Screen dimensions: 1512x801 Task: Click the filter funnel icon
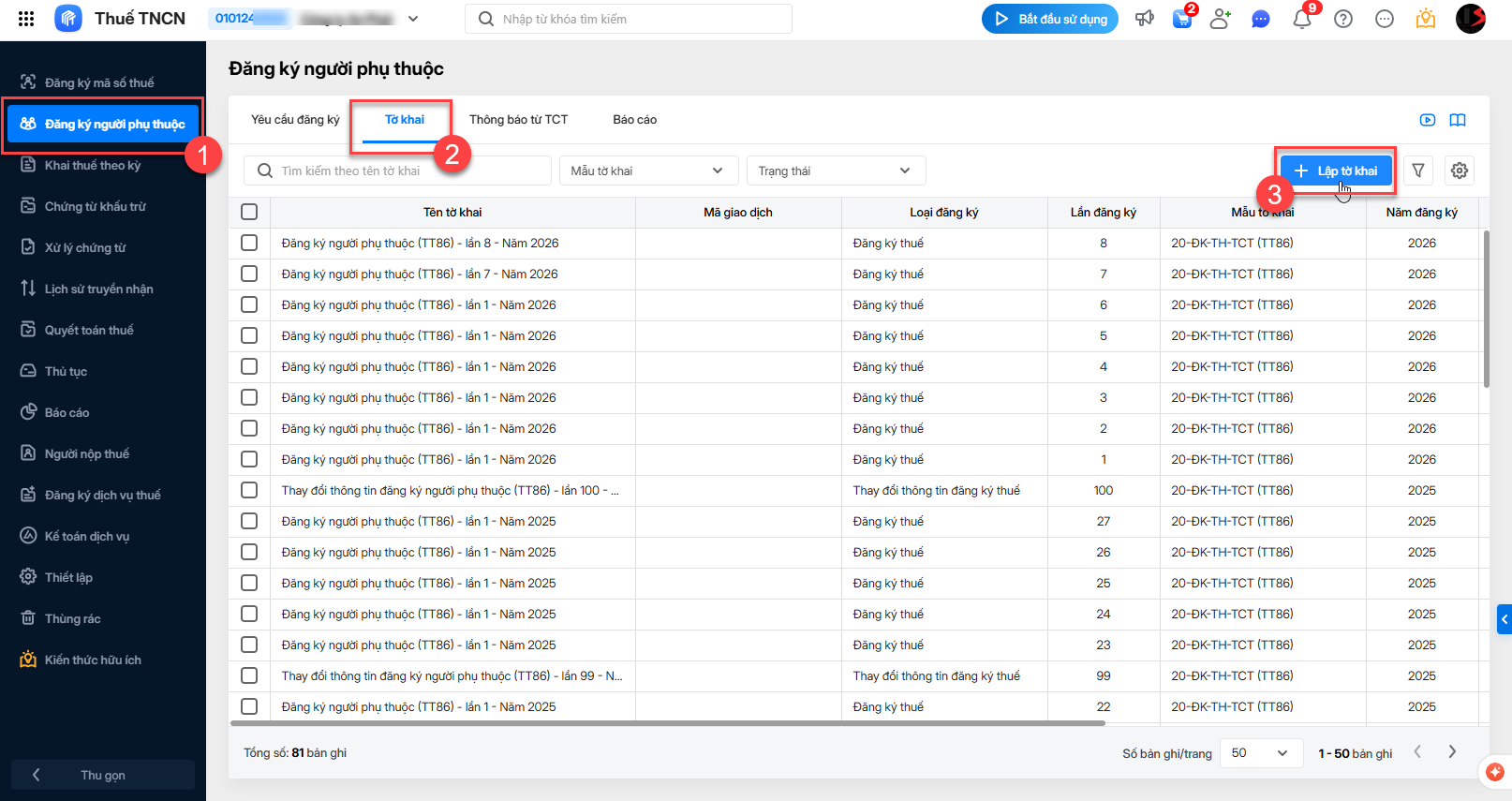tap(1418, 171)
